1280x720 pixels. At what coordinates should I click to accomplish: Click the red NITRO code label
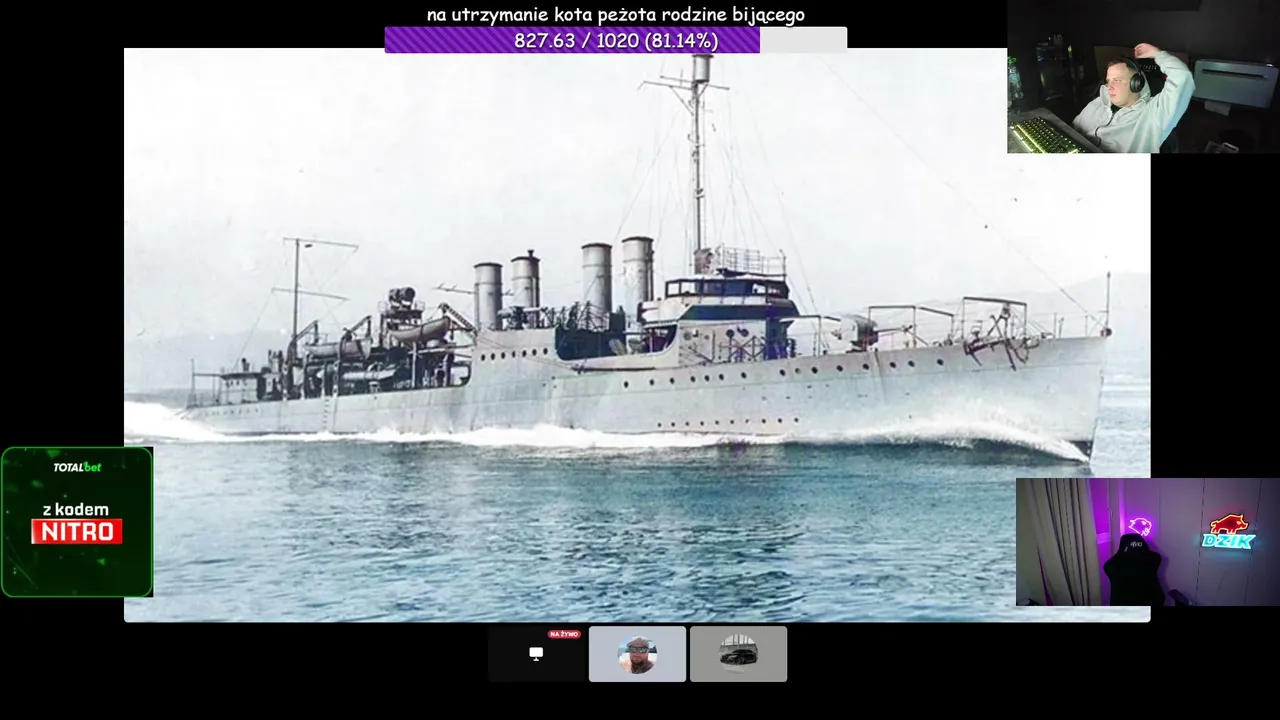[x=77, y=532]
